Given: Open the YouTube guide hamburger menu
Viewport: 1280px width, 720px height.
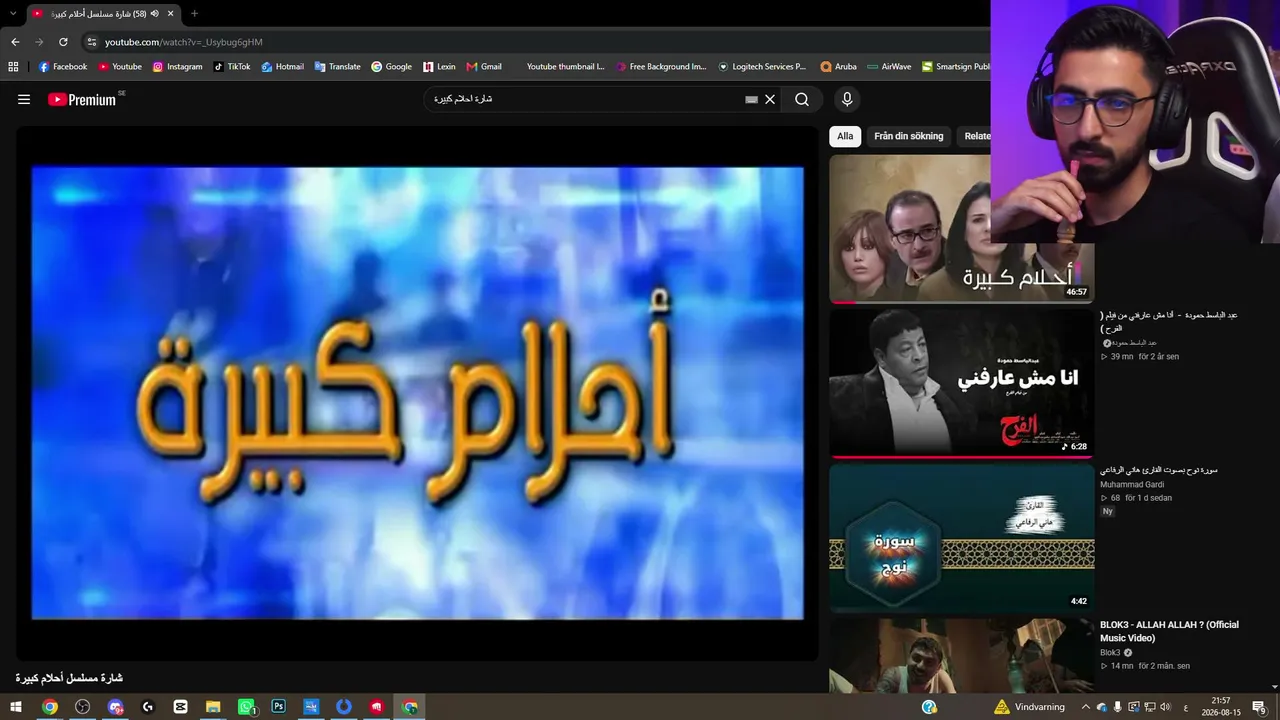Looking at the screenshot, I should tap(24, 99).
